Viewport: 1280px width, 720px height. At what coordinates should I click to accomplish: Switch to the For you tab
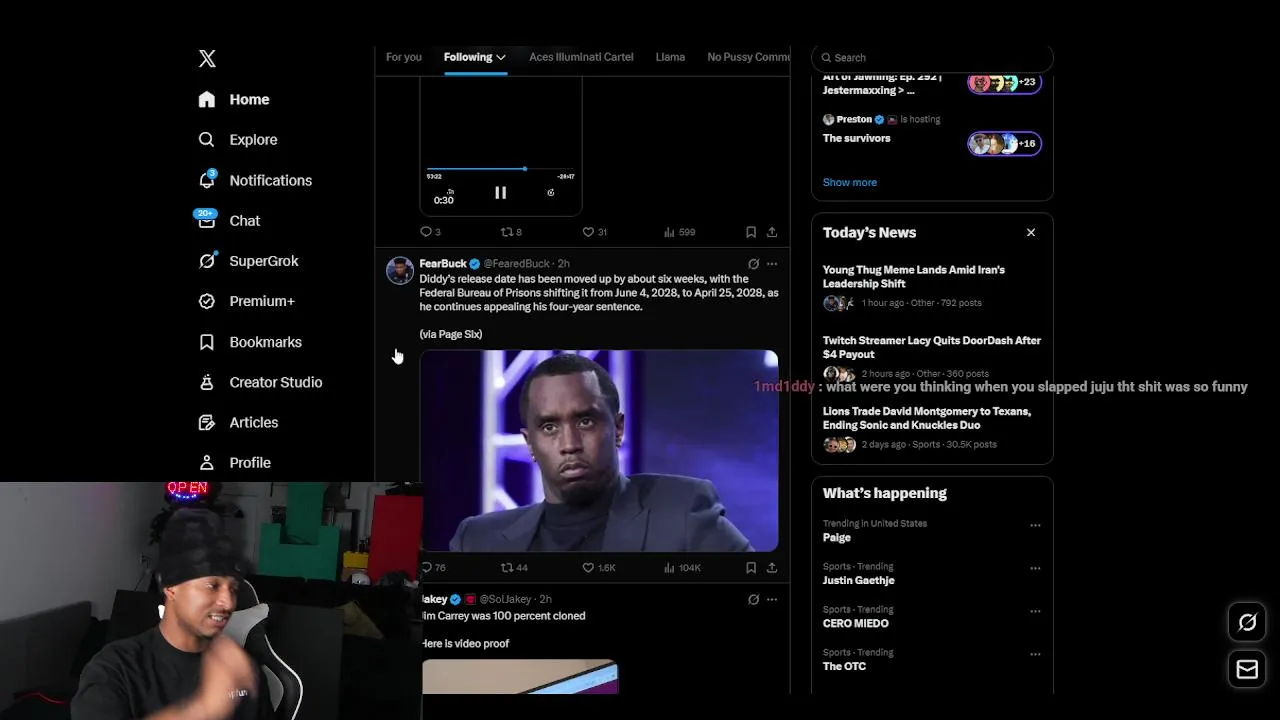[x=404, y=57]
